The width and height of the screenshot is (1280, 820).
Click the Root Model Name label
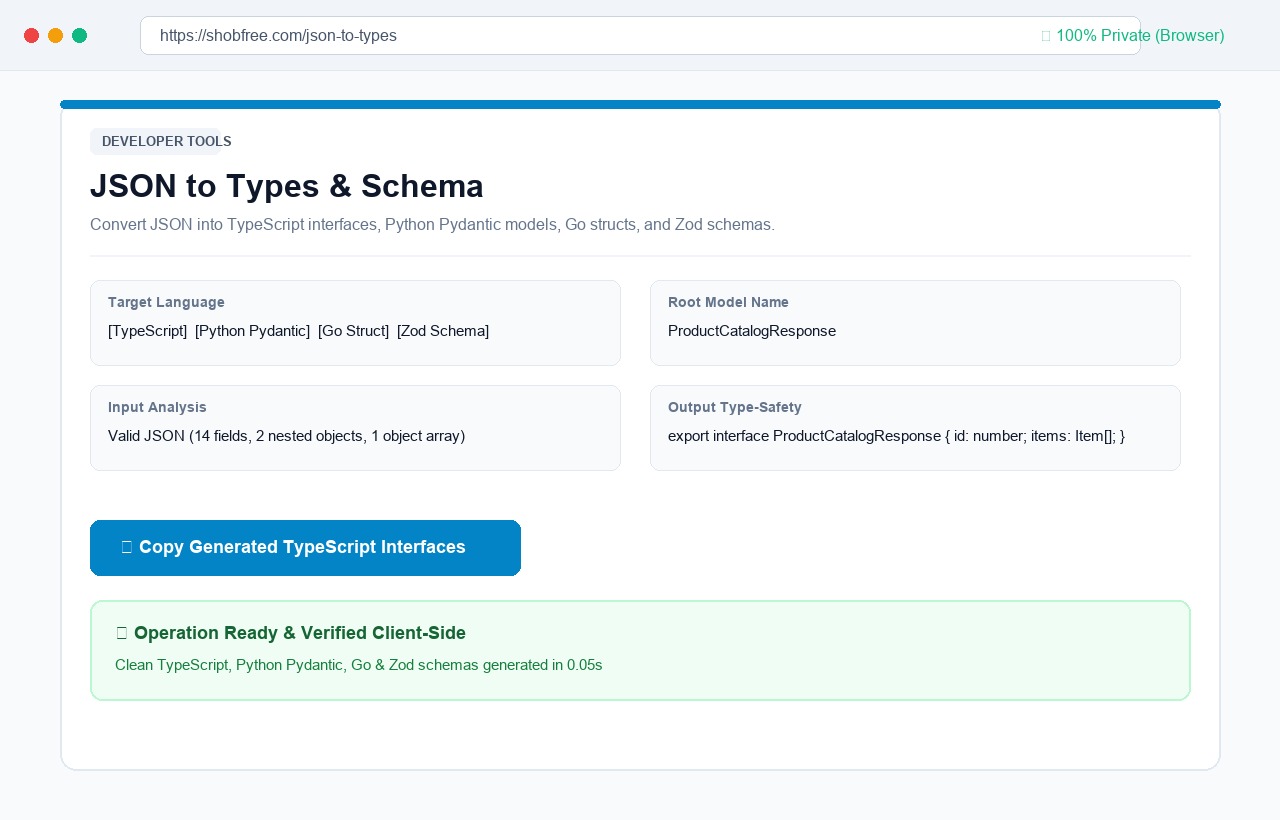point(728,302)
